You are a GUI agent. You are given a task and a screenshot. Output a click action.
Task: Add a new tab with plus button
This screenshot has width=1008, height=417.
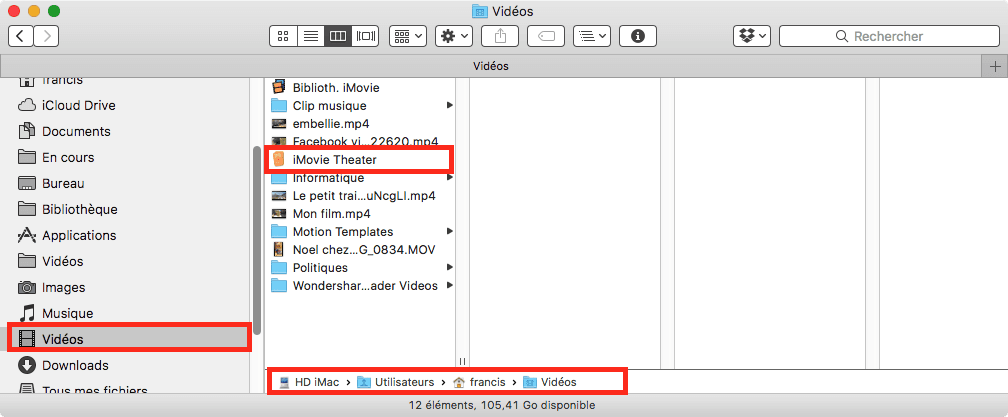[995, 66]
